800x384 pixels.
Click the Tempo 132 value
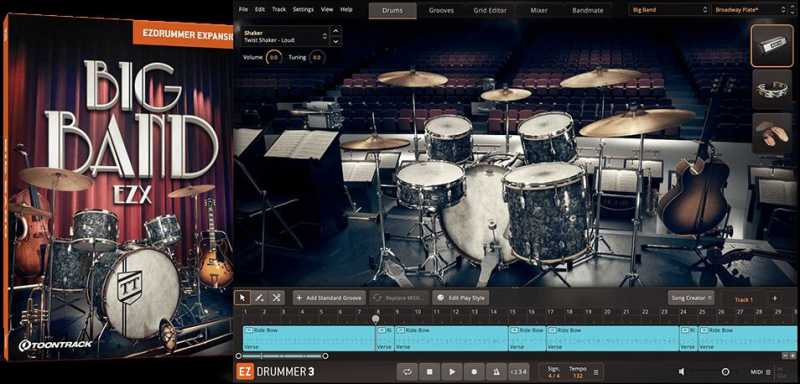click(578, 376)
